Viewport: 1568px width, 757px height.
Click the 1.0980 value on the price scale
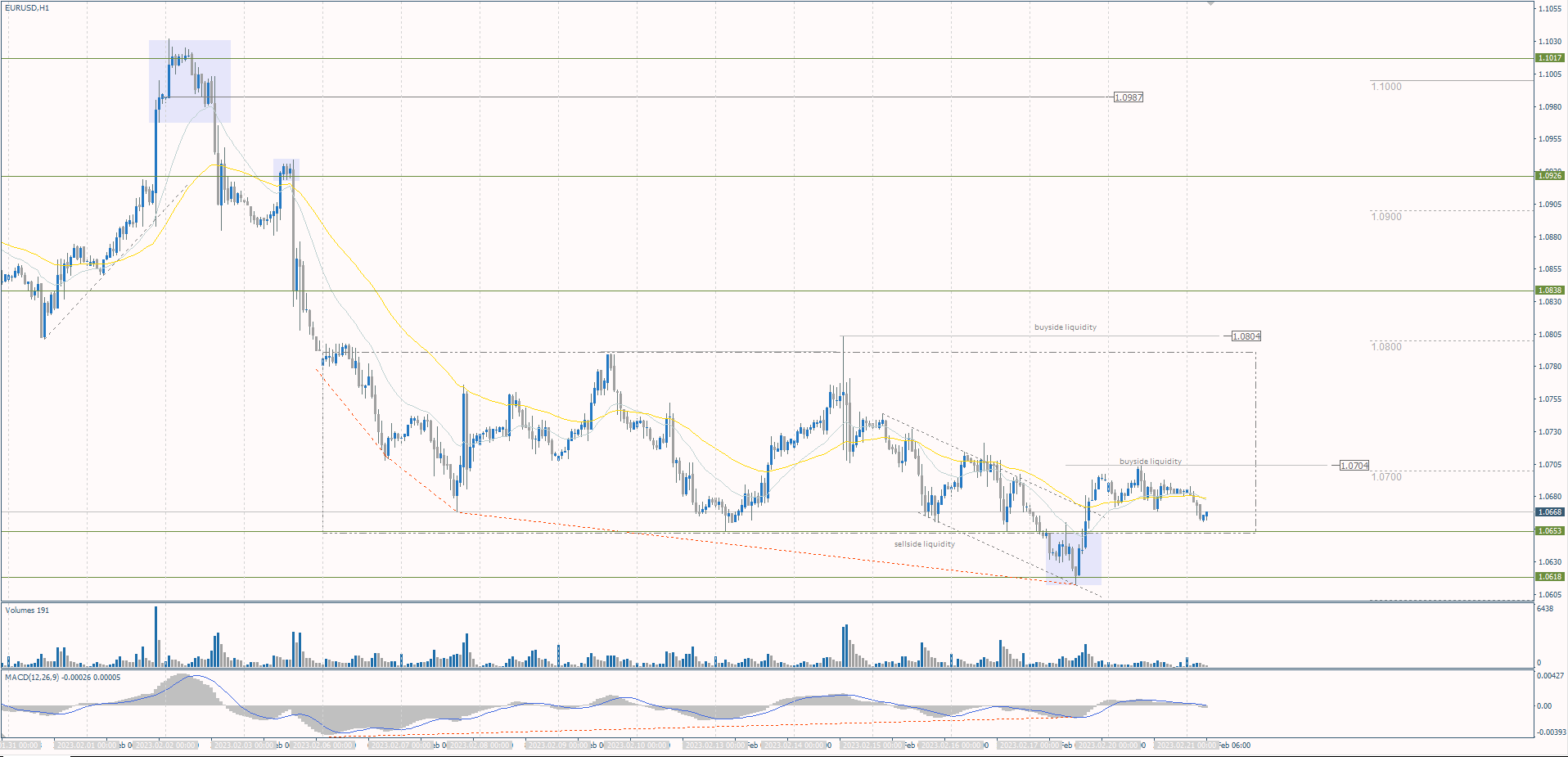1550,107
